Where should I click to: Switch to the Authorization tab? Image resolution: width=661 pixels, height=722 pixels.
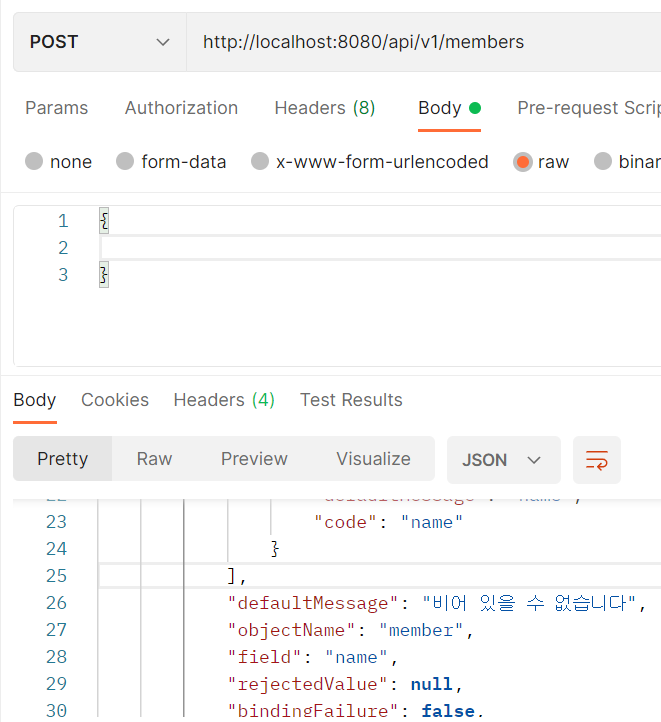[x=181, y=108]
